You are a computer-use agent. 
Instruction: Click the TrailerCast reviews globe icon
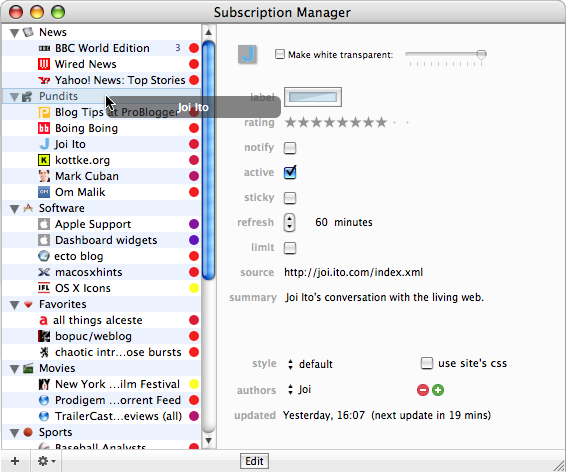click(44, 416)
